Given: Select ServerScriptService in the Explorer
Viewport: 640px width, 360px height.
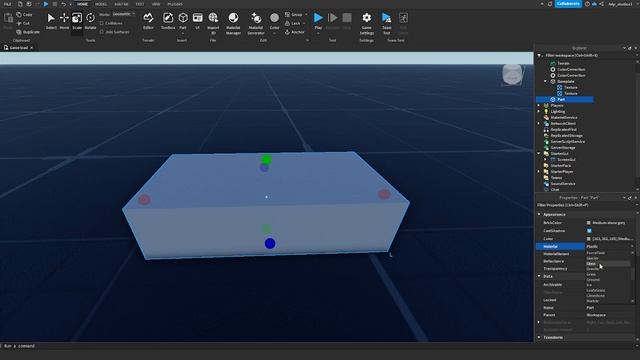Looking at the screenshot, I should [x=568, y=142].
